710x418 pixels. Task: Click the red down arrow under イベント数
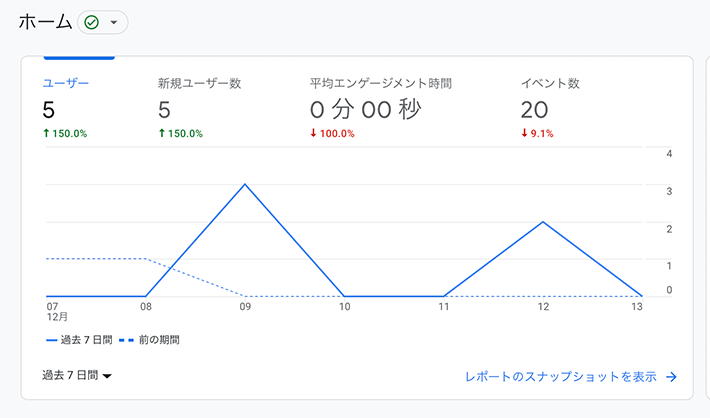[524, 133]
